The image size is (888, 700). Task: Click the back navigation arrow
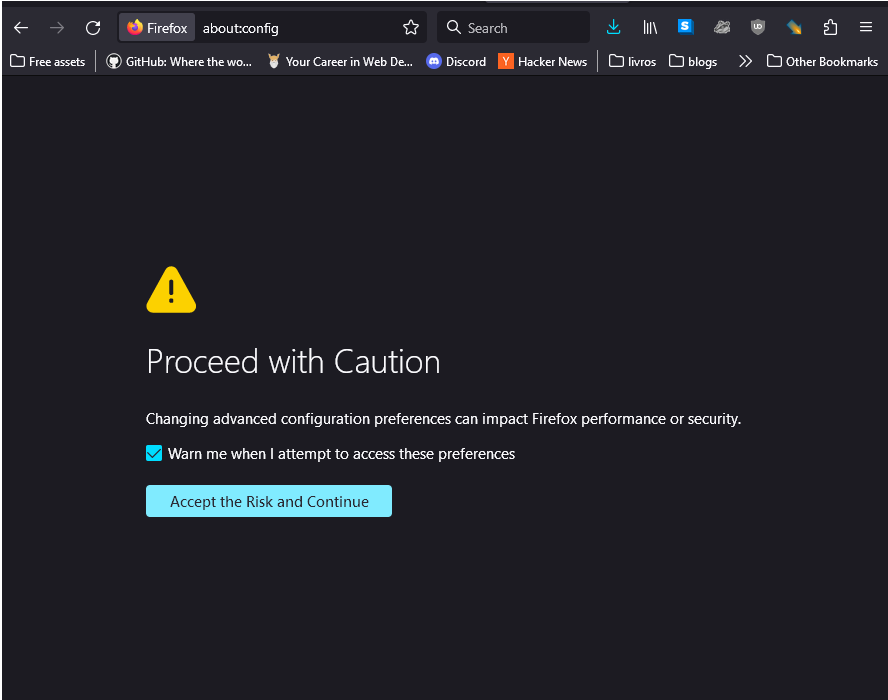[21, 28]
